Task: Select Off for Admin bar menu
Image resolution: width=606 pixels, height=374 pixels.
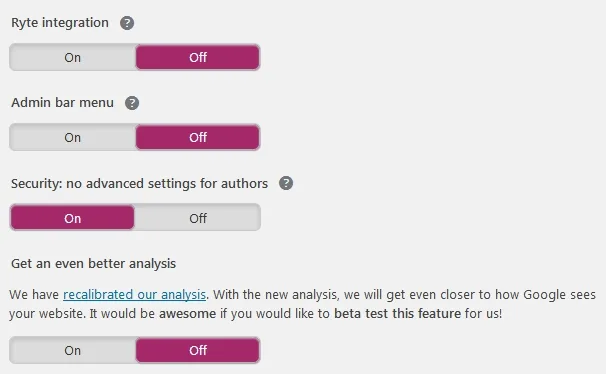Action: [197, 137]
